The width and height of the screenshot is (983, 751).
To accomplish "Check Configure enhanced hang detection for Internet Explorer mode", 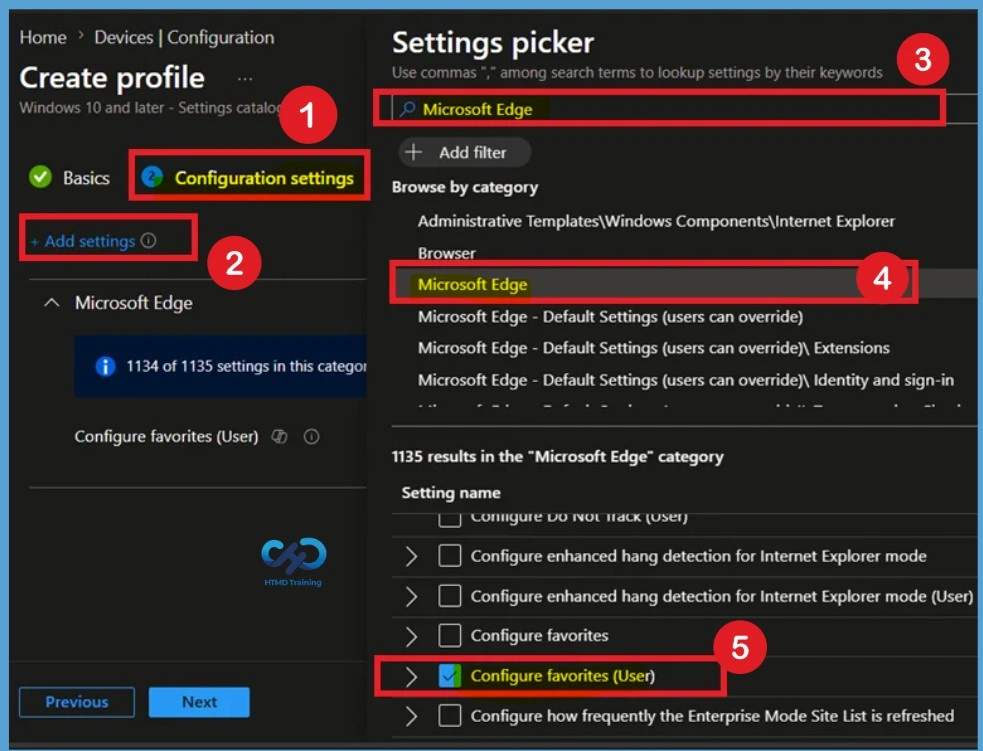I will click(x=449, y=555).
